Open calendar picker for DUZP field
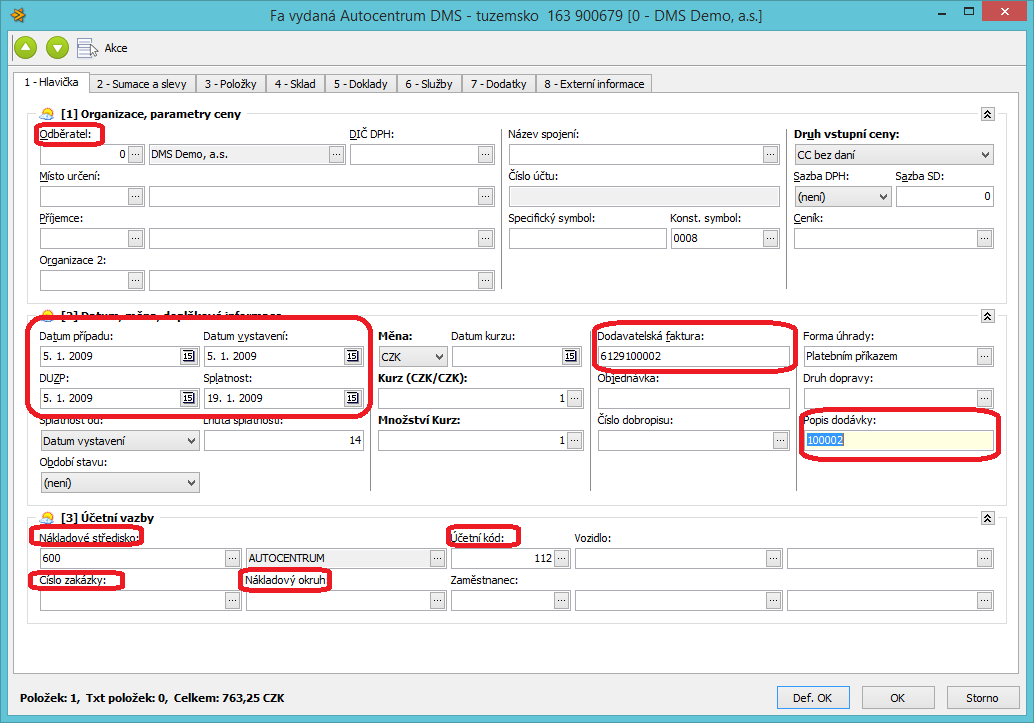 click(x=188, y=398)
